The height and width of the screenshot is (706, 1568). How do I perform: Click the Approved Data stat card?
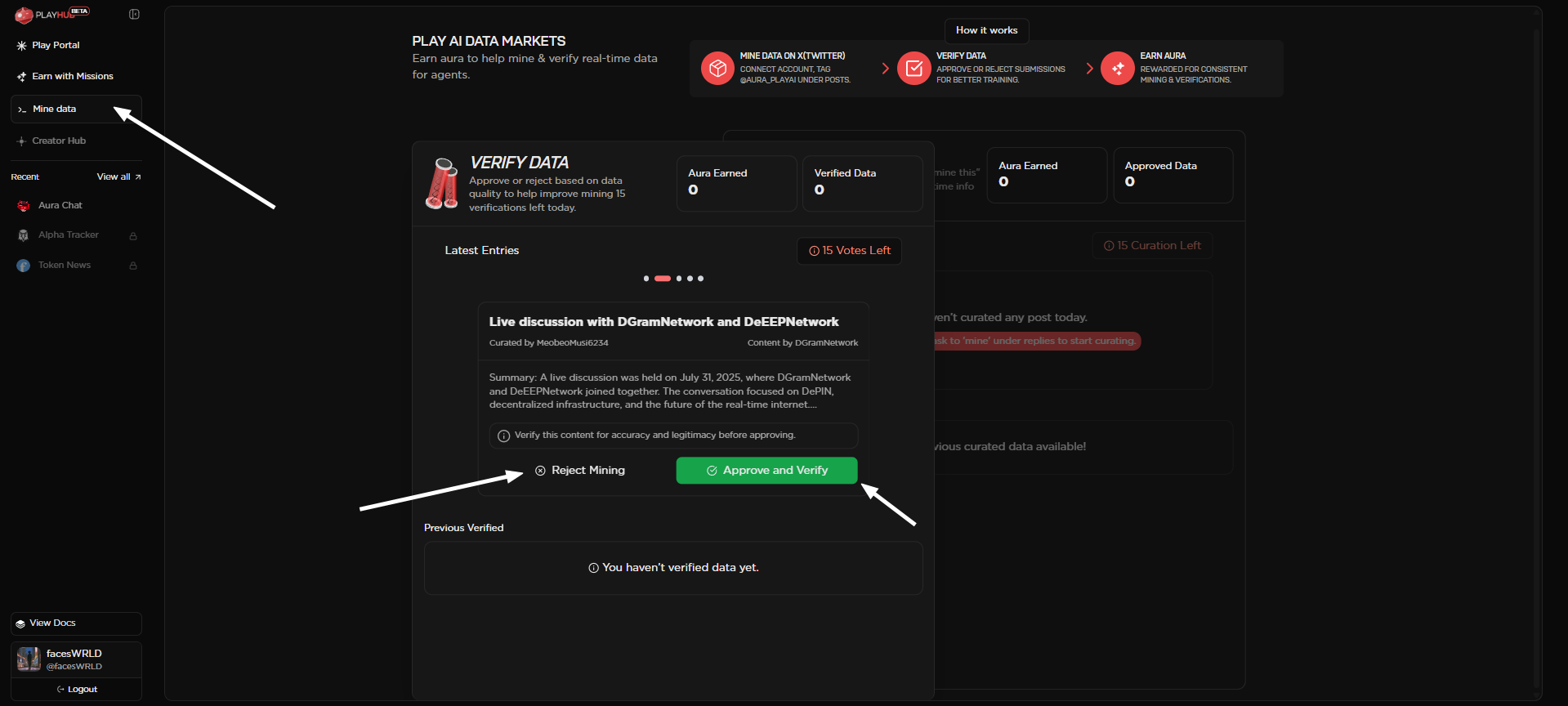[x=1173, y=175]
